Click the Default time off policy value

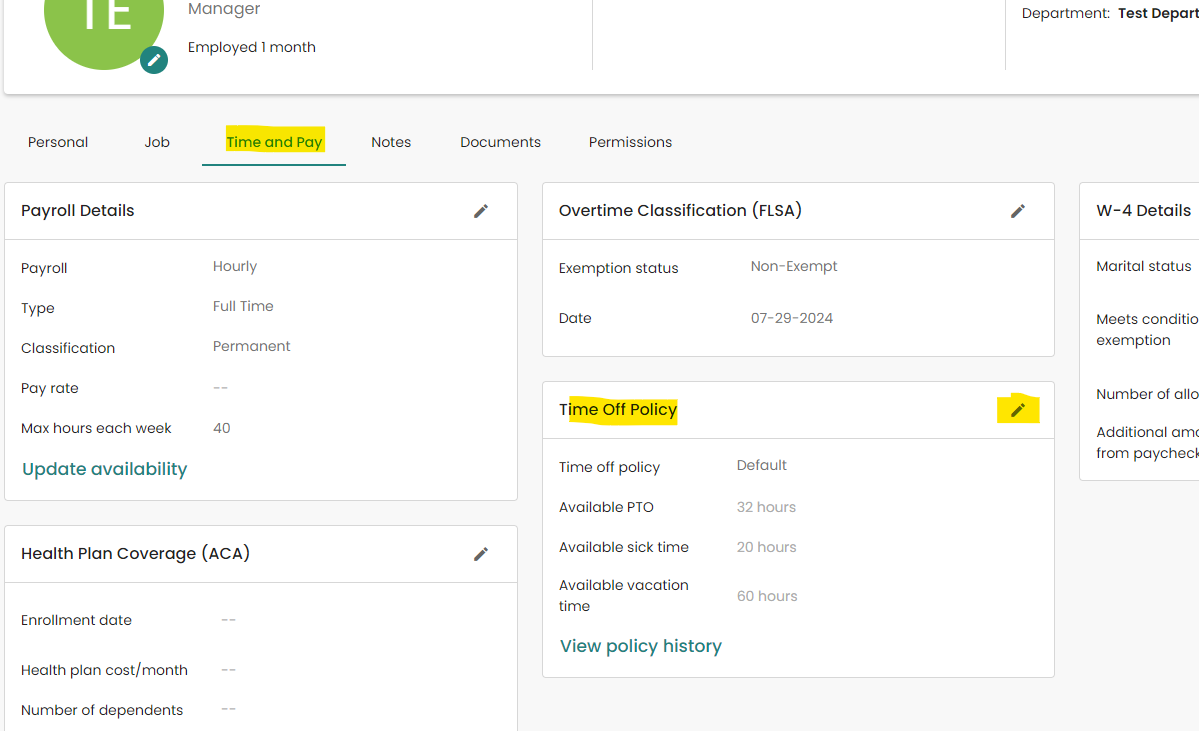[x=761, y=465]
